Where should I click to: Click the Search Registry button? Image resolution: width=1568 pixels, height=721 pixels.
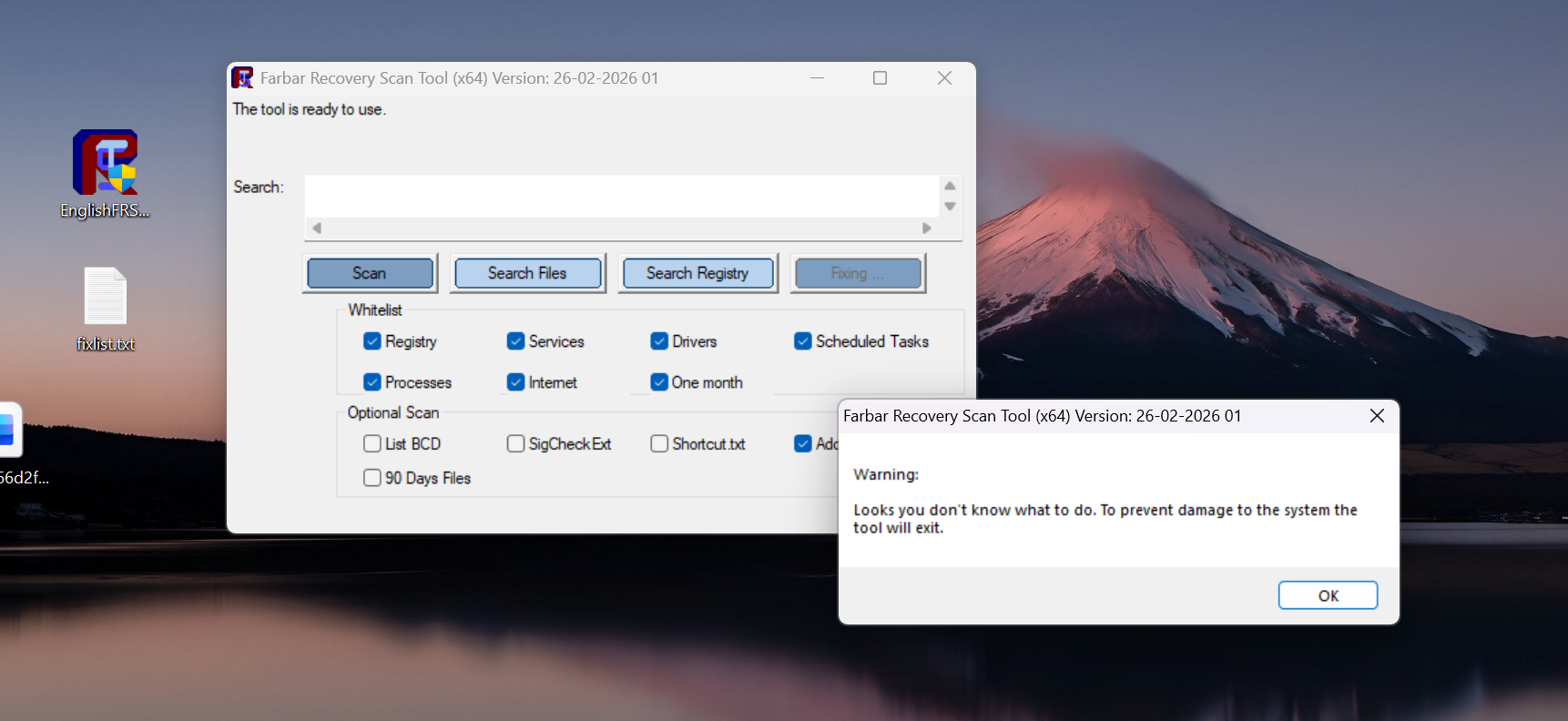coord(697,273)
